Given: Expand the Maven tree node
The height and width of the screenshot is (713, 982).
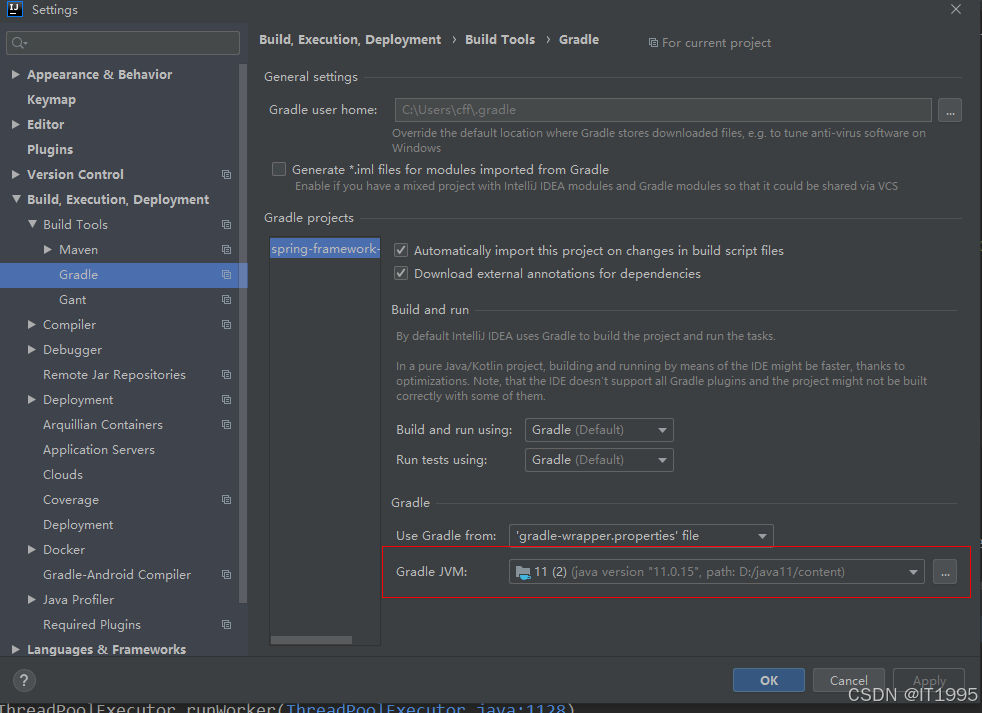Looking at the screenshot, I should (x=48, y=250).
